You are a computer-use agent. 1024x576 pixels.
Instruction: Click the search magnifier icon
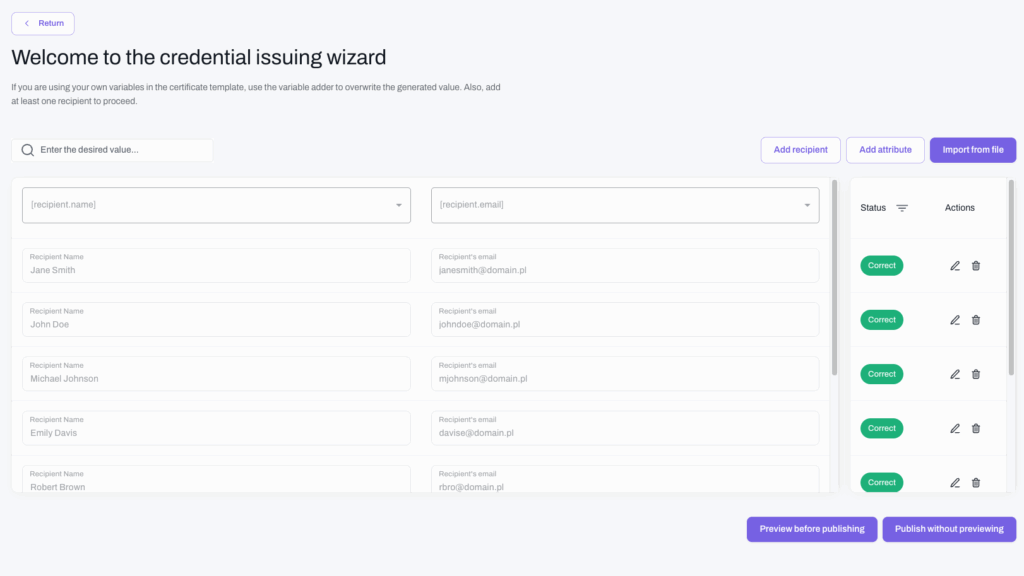point(27,150)
